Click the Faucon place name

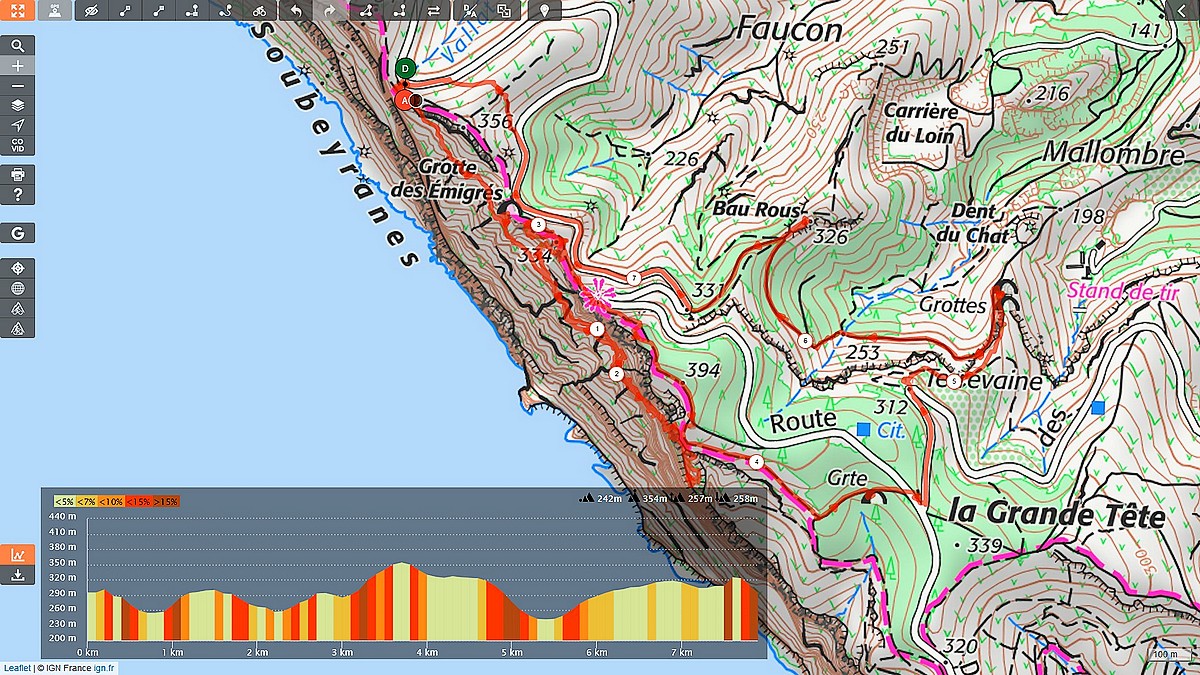point(789,30)
